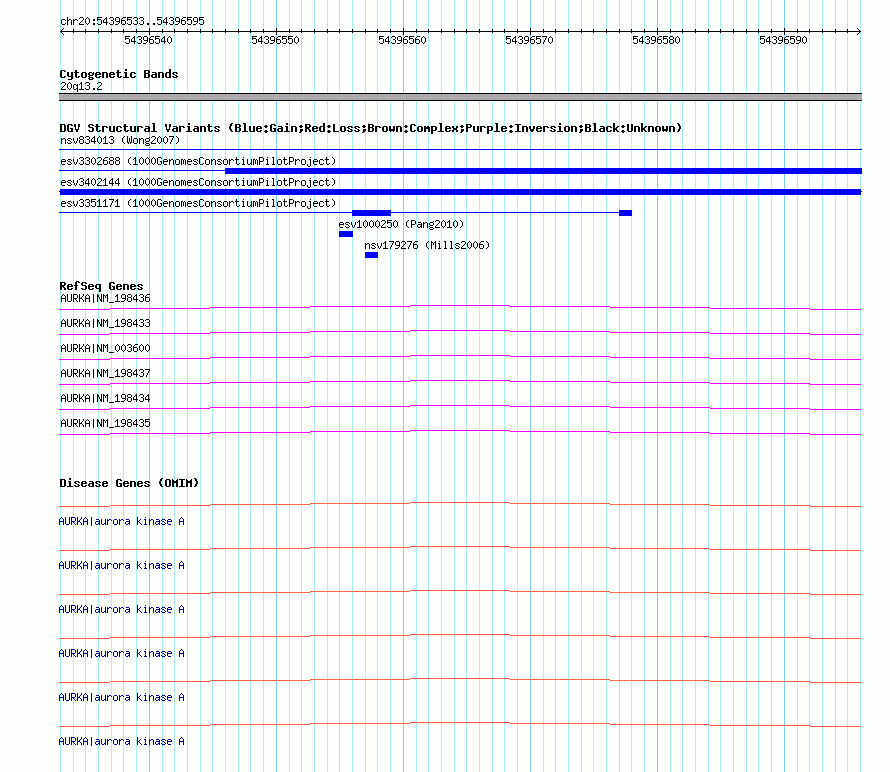890x772 pixels.
Task: Click ruler tick label 54396550
Action: (275, 40)
